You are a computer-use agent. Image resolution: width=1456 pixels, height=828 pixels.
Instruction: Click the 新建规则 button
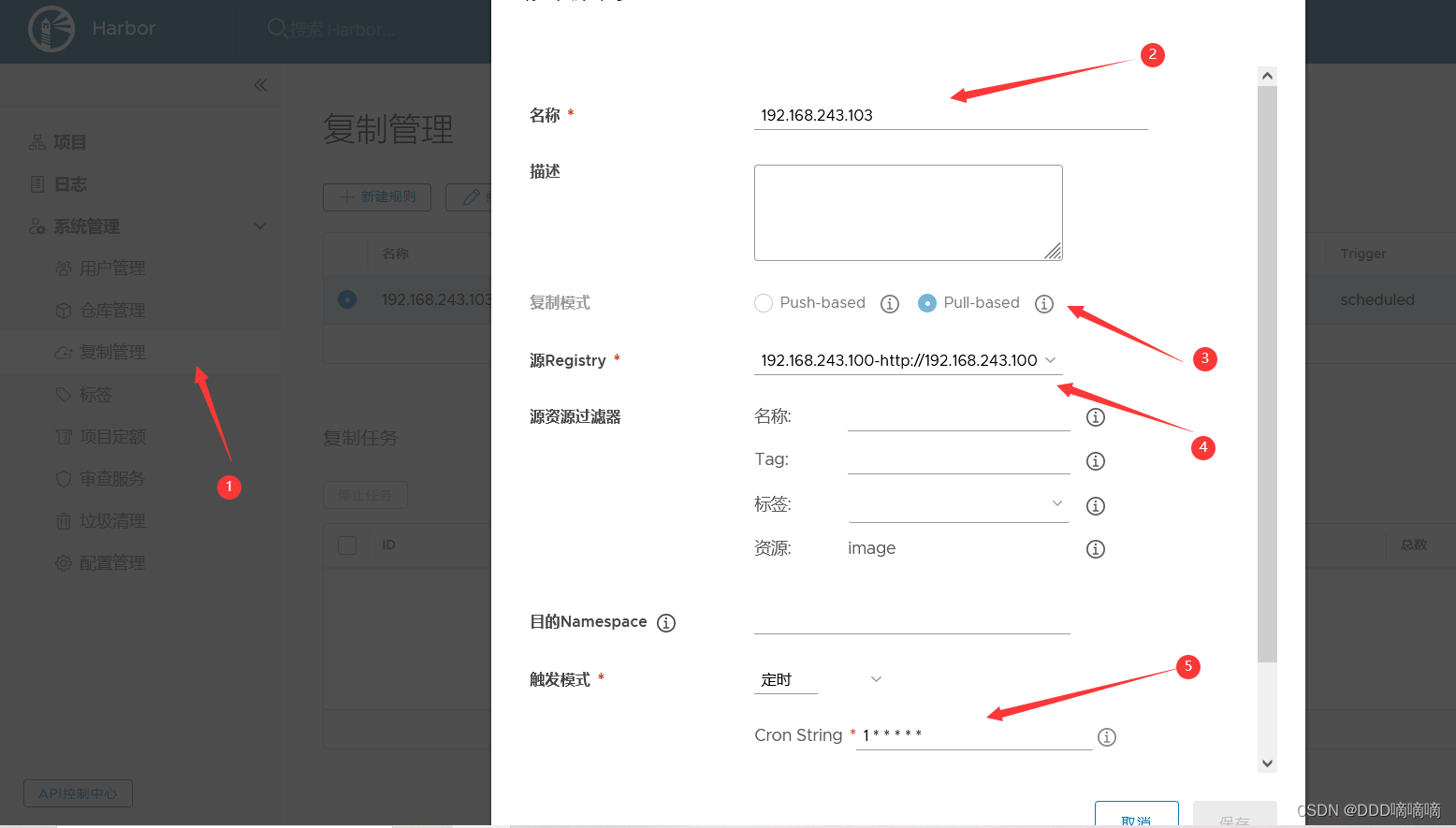coord(377,197)
